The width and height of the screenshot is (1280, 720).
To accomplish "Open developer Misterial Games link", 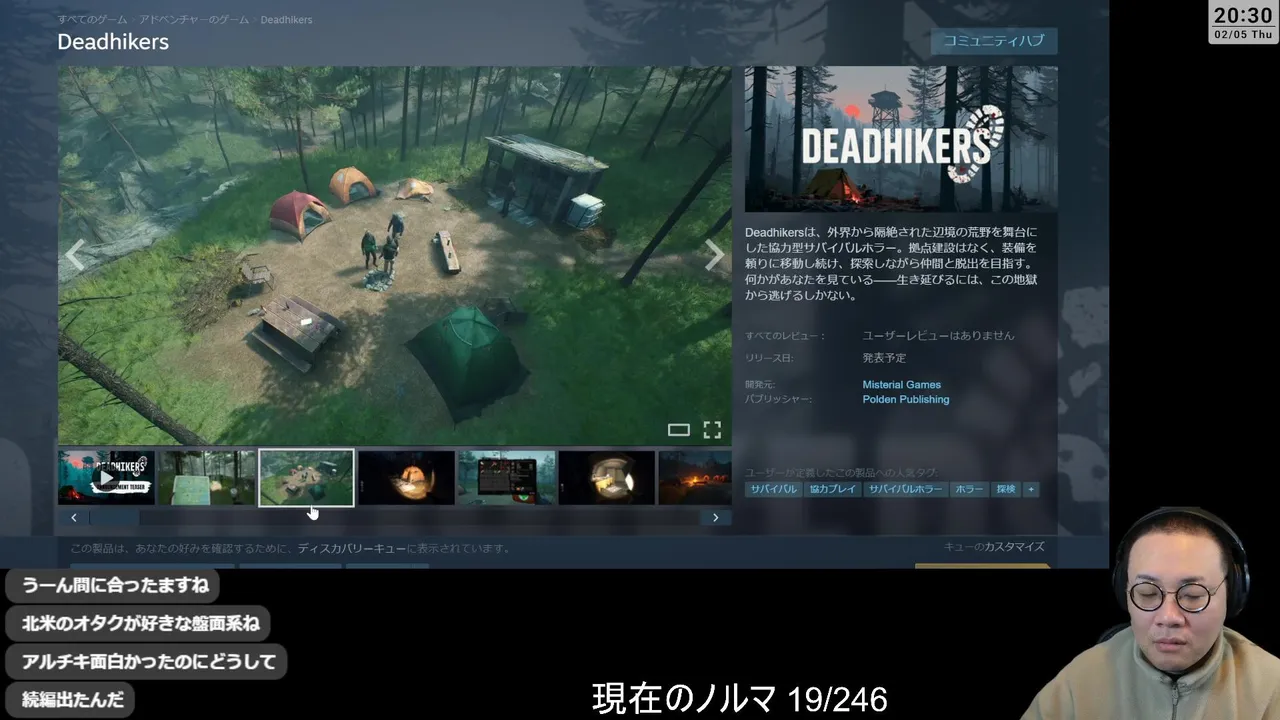I will 902,385.
